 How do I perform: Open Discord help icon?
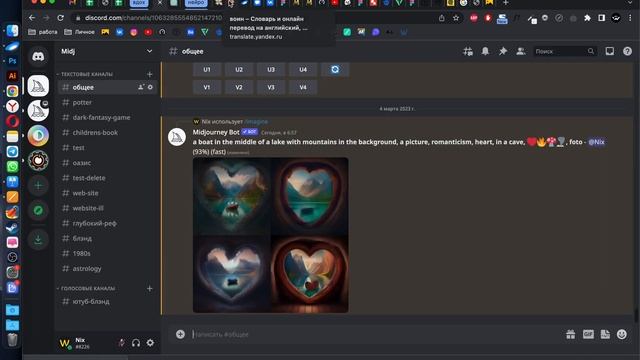tap(627, 51)
